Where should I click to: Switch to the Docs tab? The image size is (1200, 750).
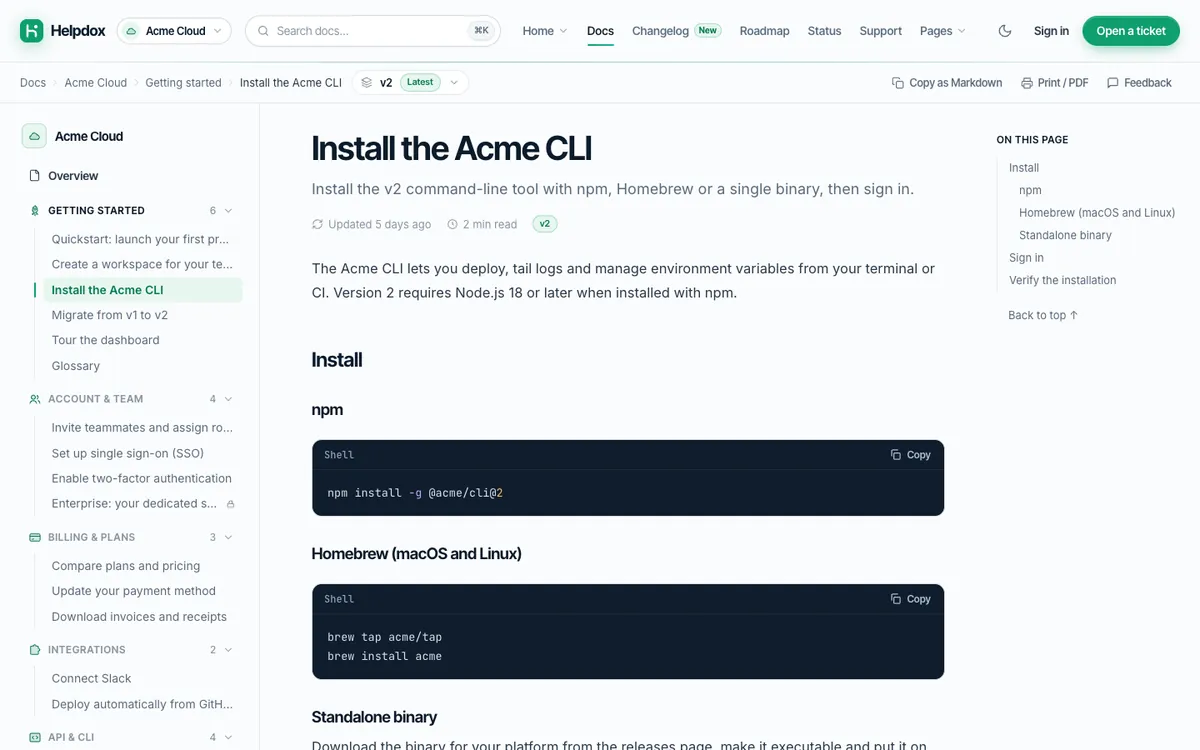(x=600, y=31)
